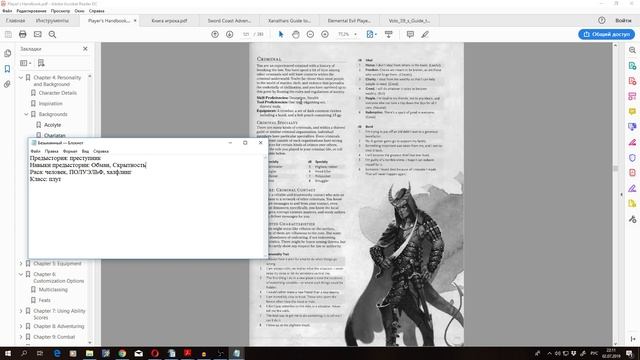Close the bookmarks panel
Viewport: 640px width, 360px height.
85,49
